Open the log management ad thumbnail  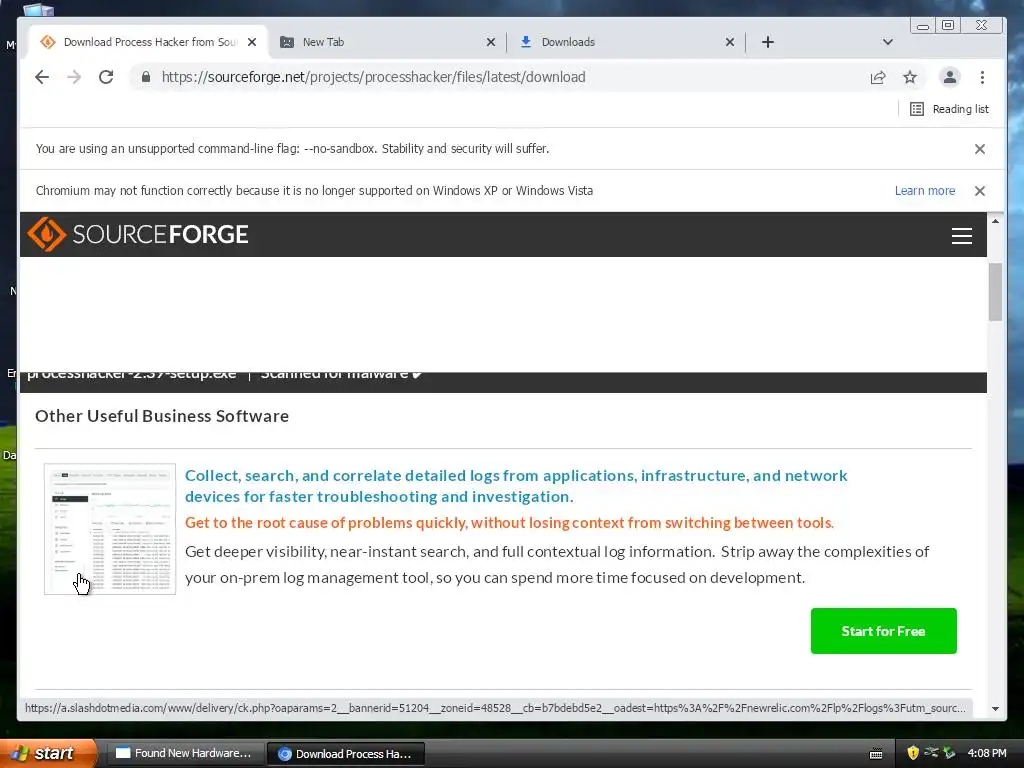(x=110, y=529)
